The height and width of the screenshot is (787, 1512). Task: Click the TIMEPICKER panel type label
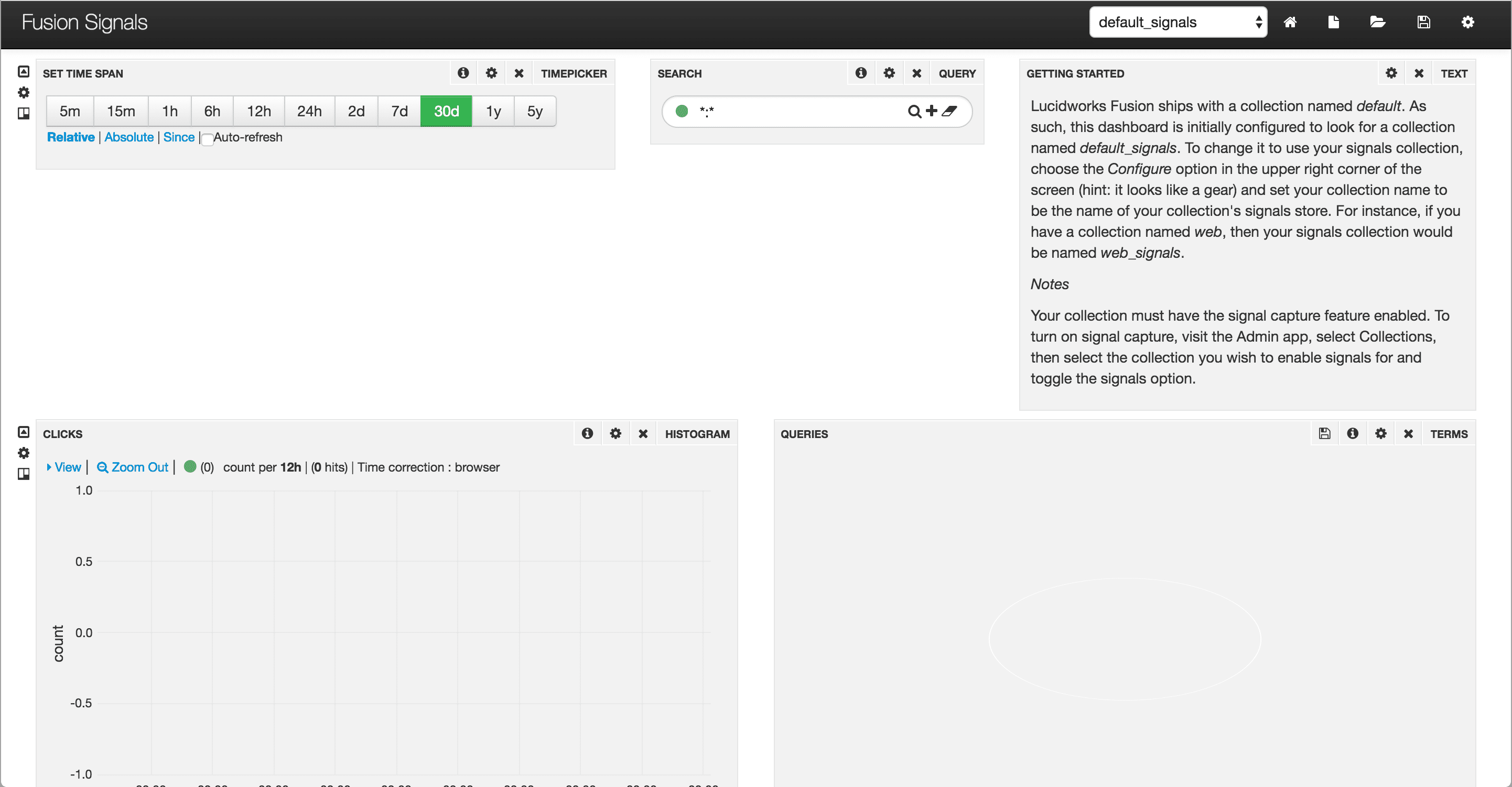(574, 73)
